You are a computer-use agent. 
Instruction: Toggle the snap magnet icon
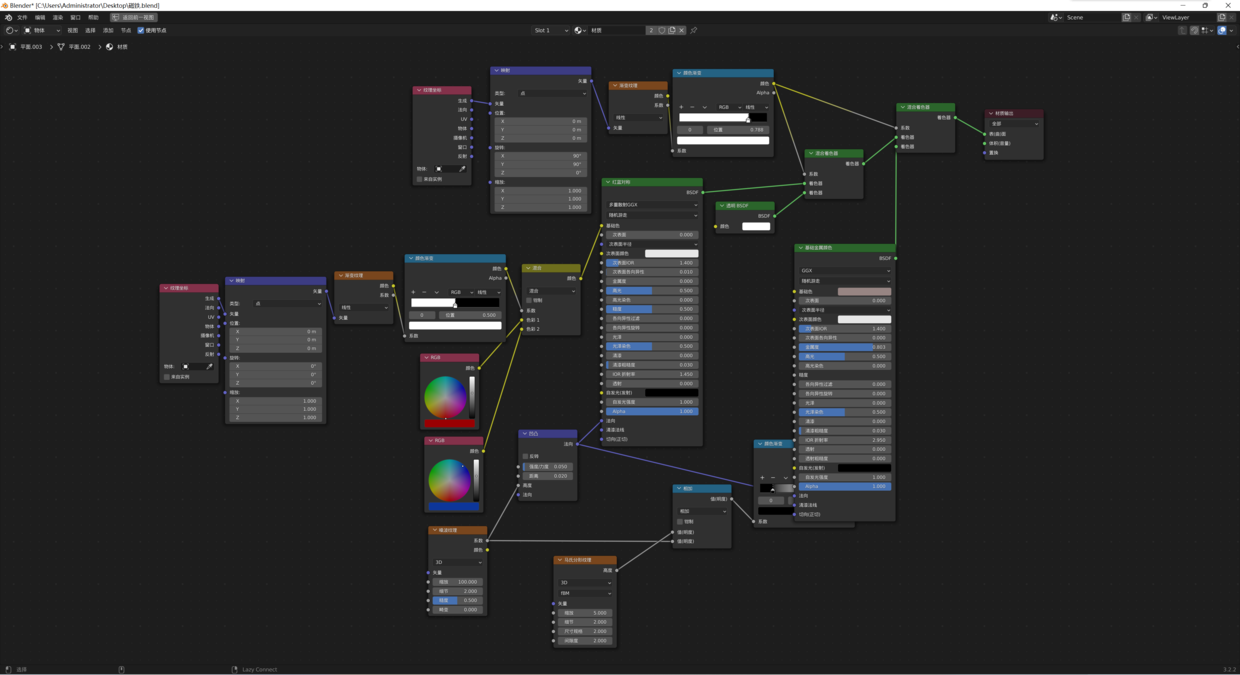(x=1194, y=30)
